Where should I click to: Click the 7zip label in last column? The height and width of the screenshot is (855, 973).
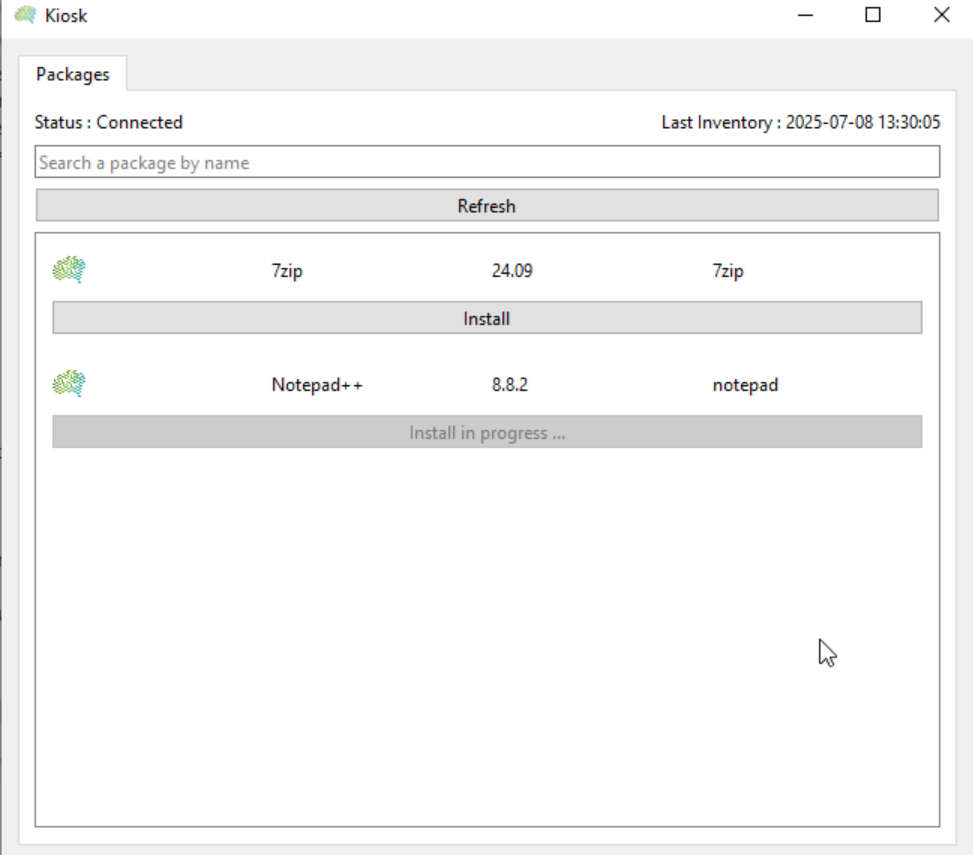[x=728, y=271]
